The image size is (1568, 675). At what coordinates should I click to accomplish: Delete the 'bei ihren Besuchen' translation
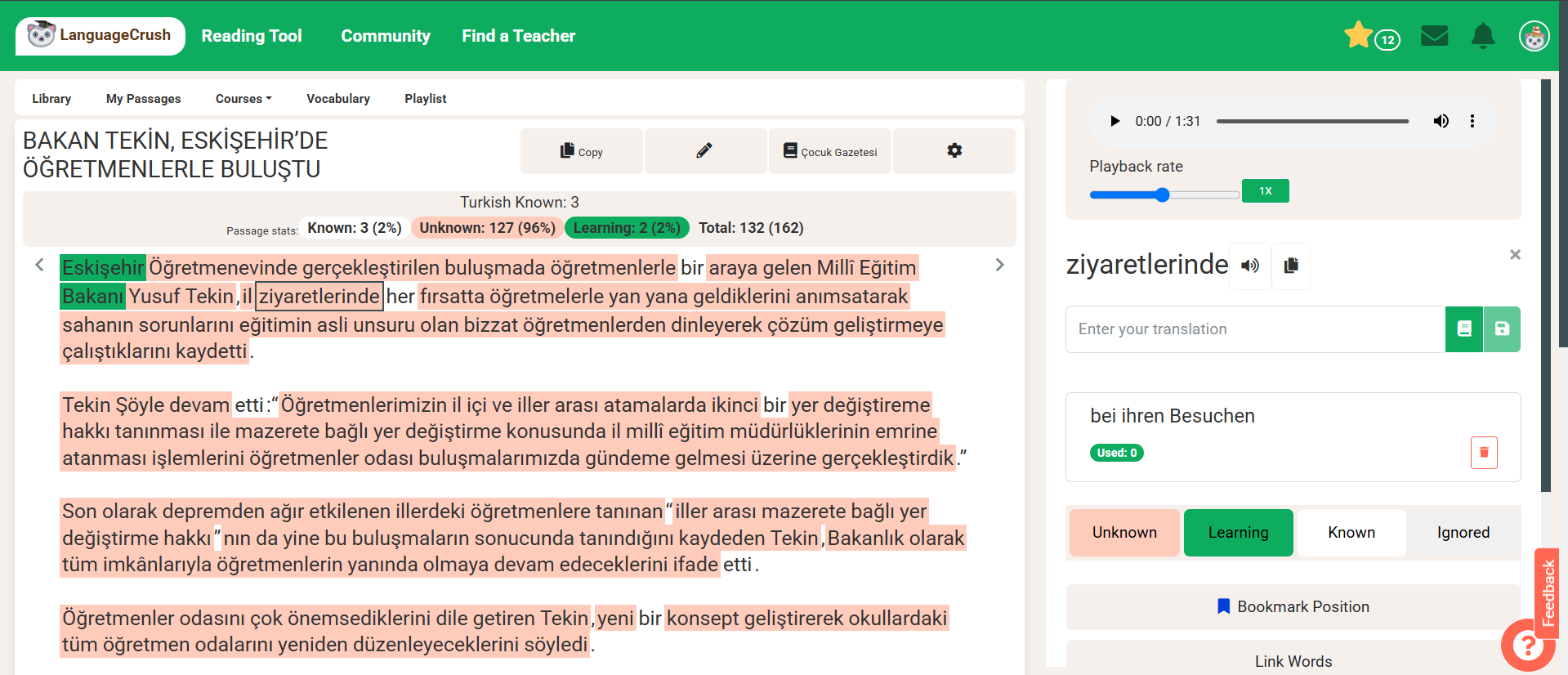click(1483, 453)
